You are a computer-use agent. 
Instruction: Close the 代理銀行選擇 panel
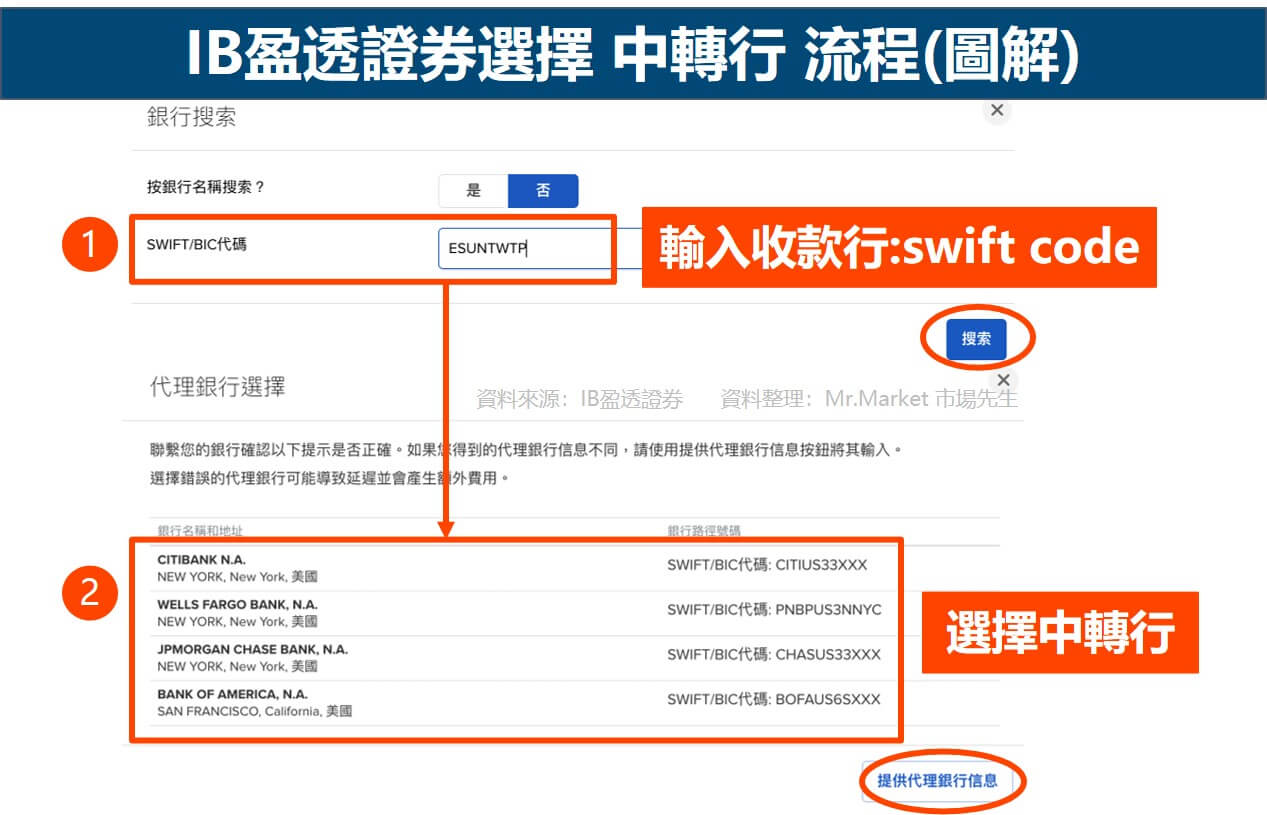tap(1004, 380)
